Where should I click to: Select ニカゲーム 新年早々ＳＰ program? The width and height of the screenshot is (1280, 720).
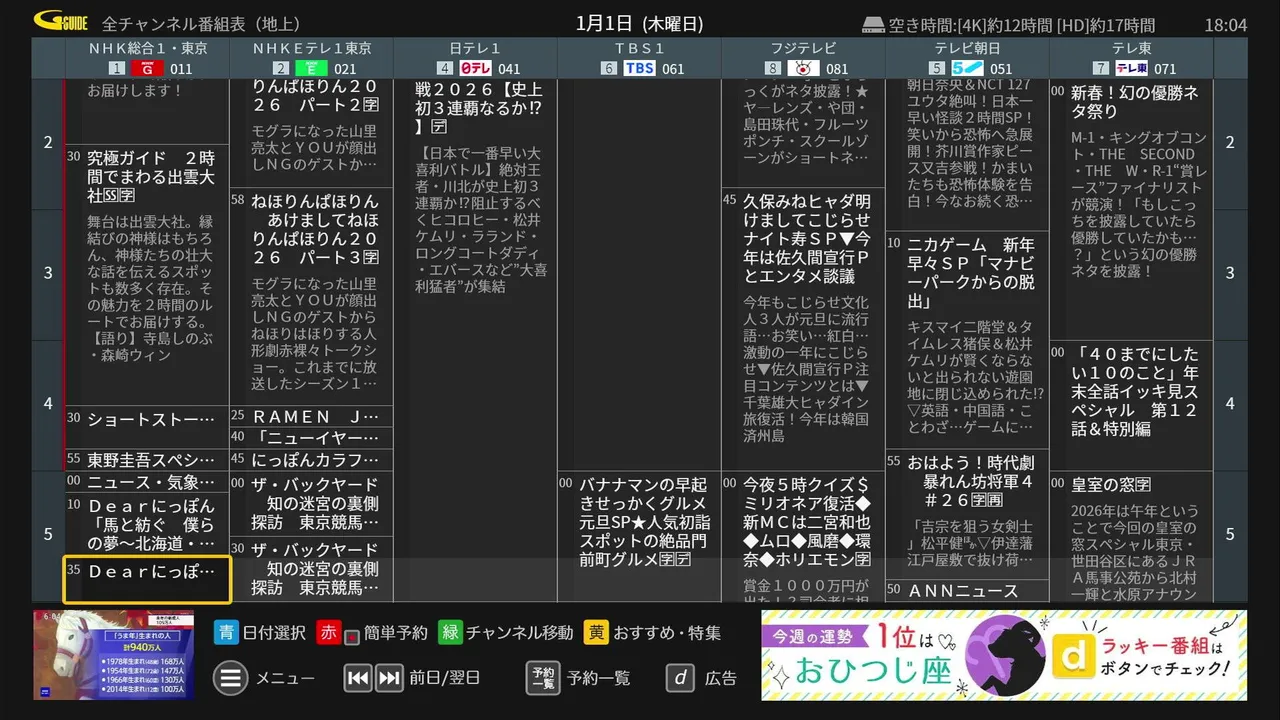point(967,339)
